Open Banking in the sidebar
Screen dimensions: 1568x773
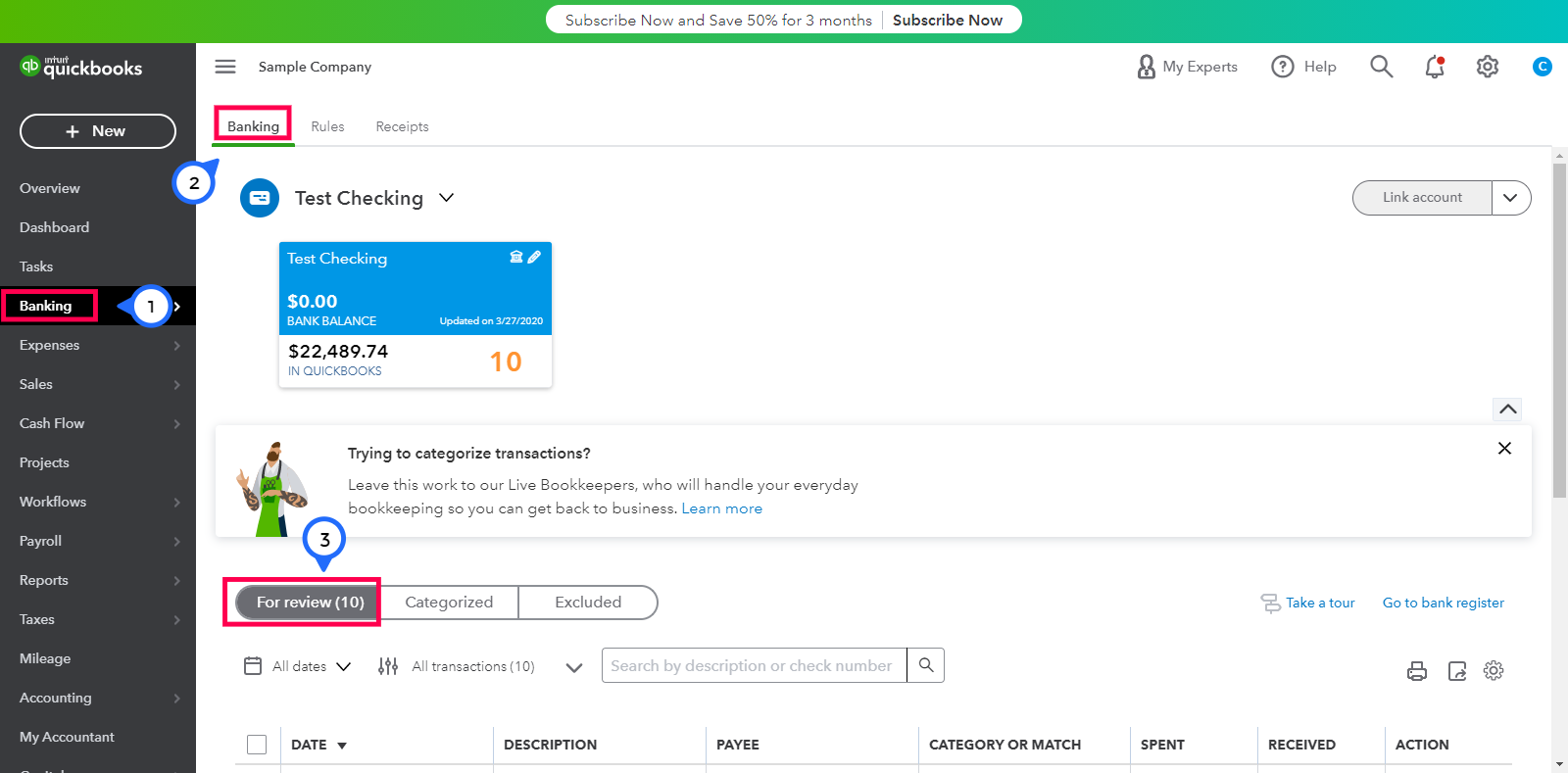46,306
